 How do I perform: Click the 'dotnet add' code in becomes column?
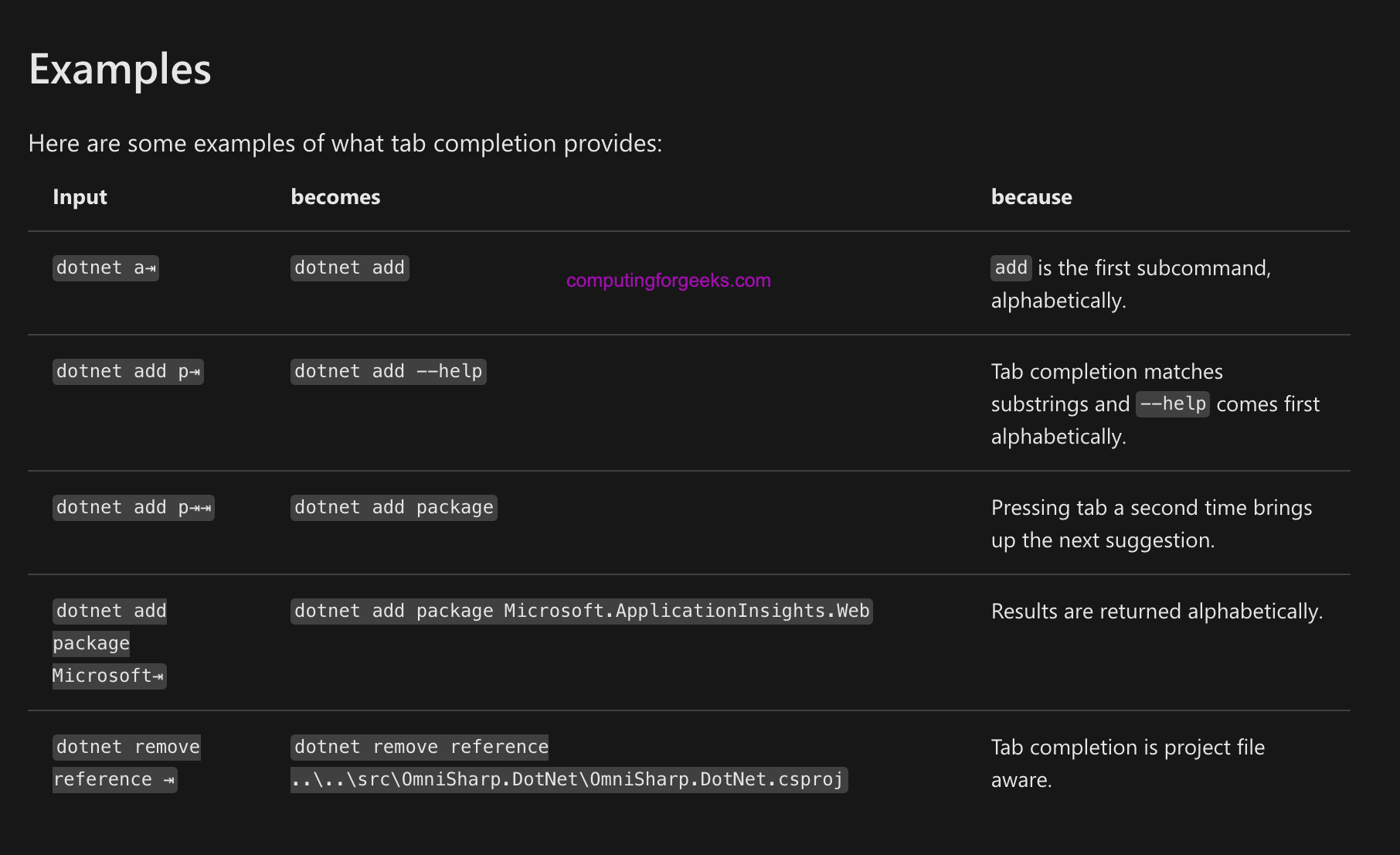349,268
